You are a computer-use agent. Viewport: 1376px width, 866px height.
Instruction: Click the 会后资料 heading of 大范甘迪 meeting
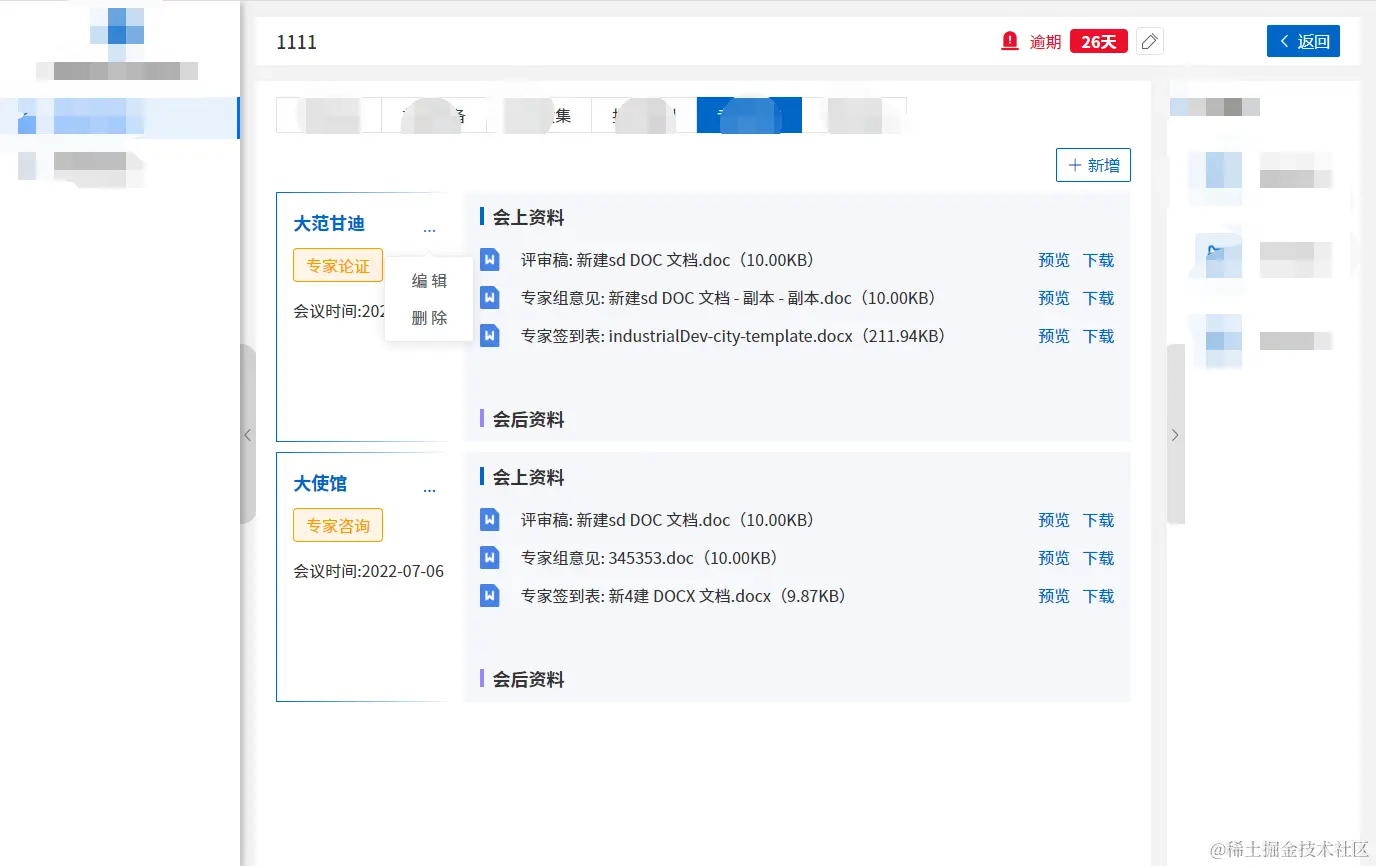(528, 420)
